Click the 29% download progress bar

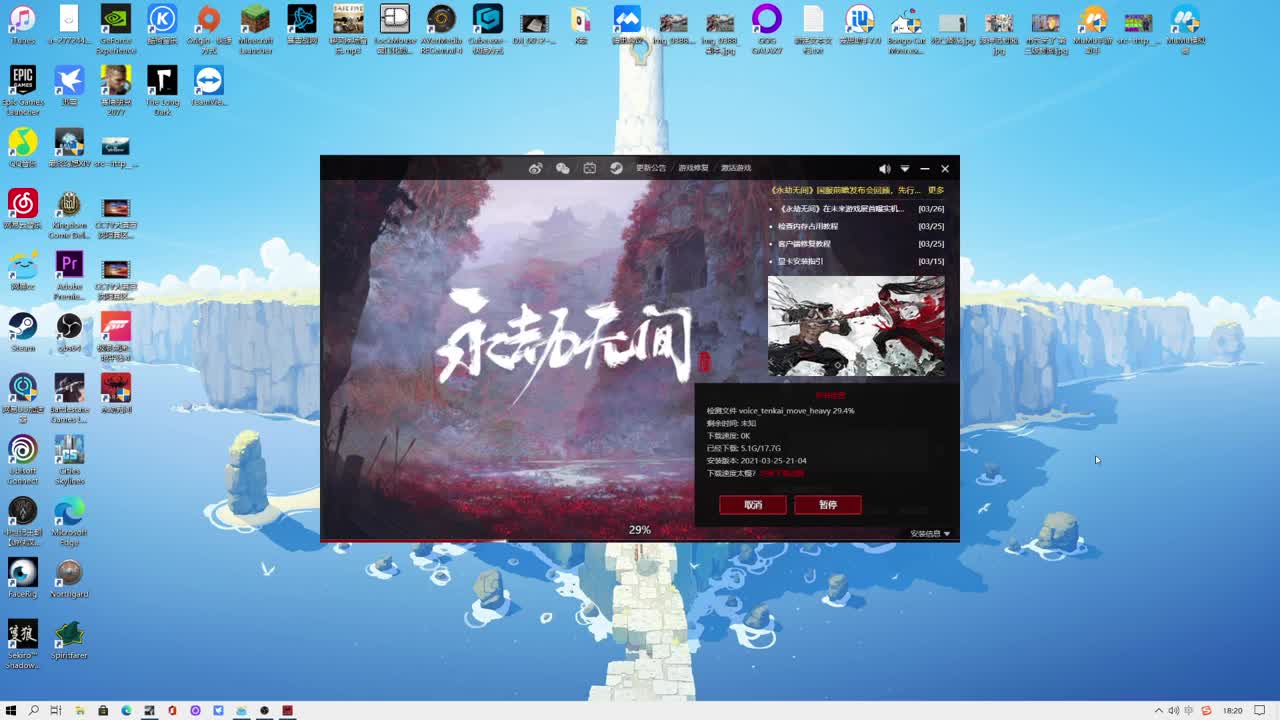[640, 540]
